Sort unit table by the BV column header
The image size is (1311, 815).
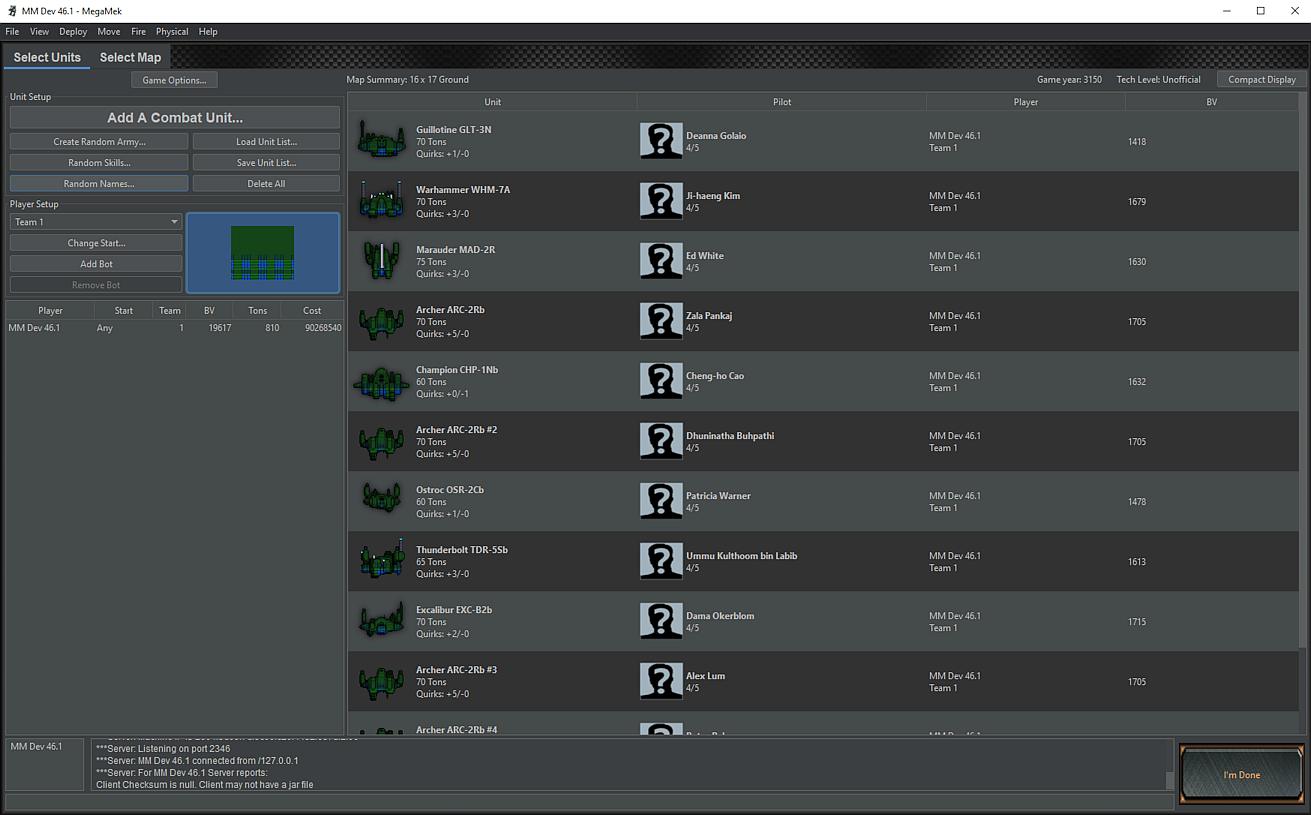coord(1211,102)
